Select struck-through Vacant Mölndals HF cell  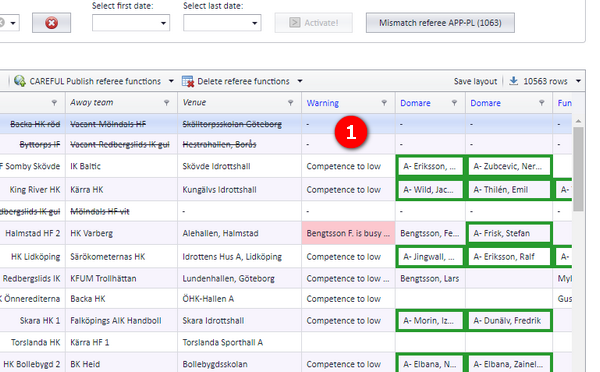(122, 124)
